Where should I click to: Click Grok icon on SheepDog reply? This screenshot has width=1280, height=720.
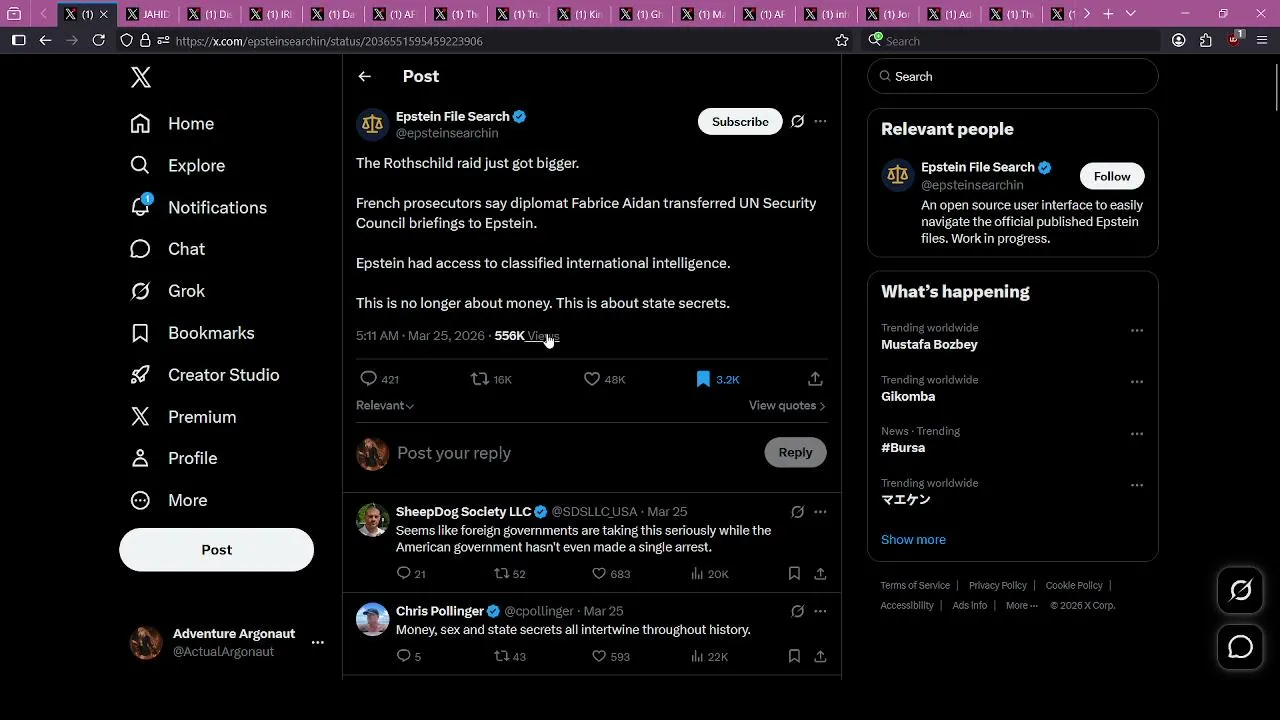tap(797, 512)
